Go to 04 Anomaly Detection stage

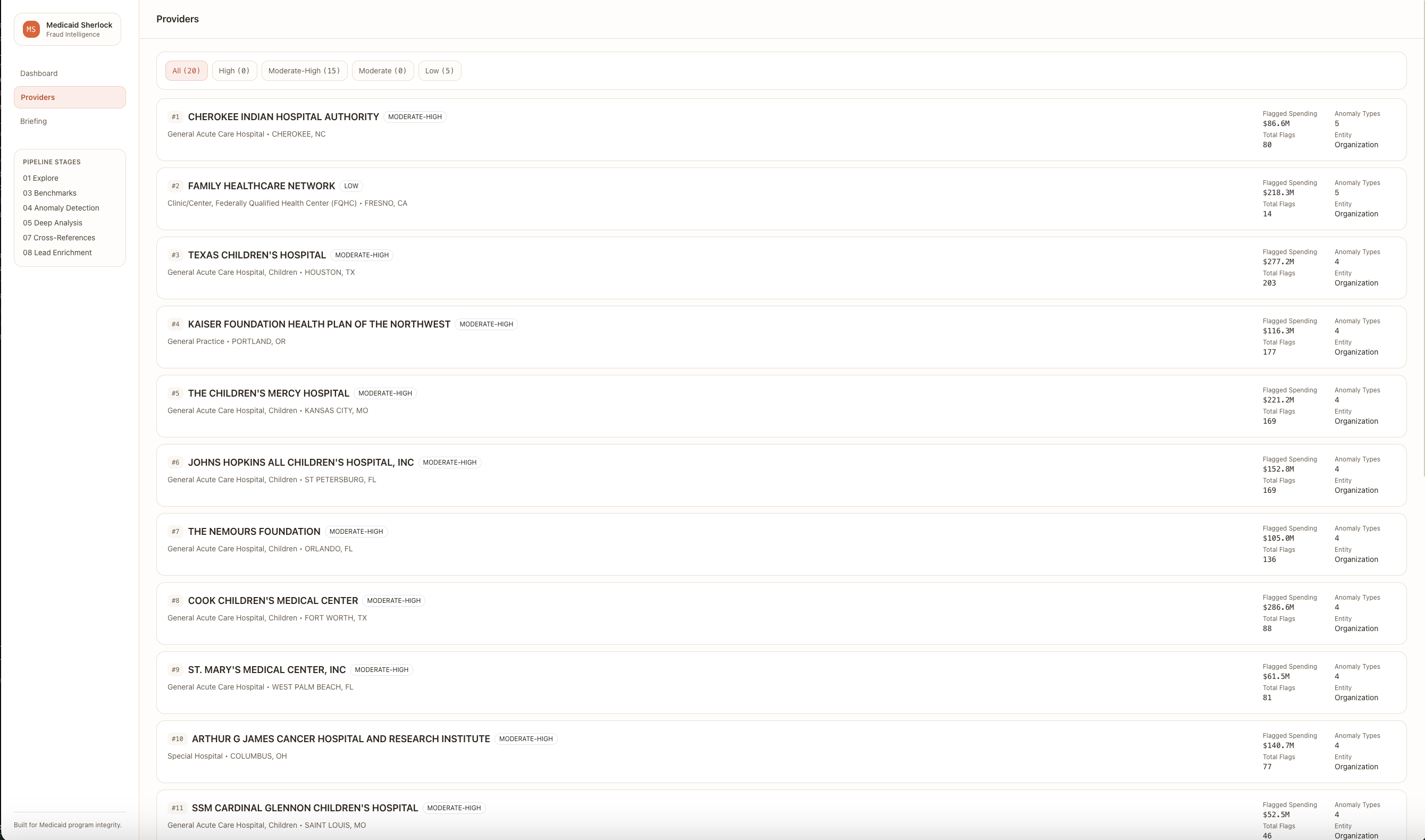coord(61,208)
